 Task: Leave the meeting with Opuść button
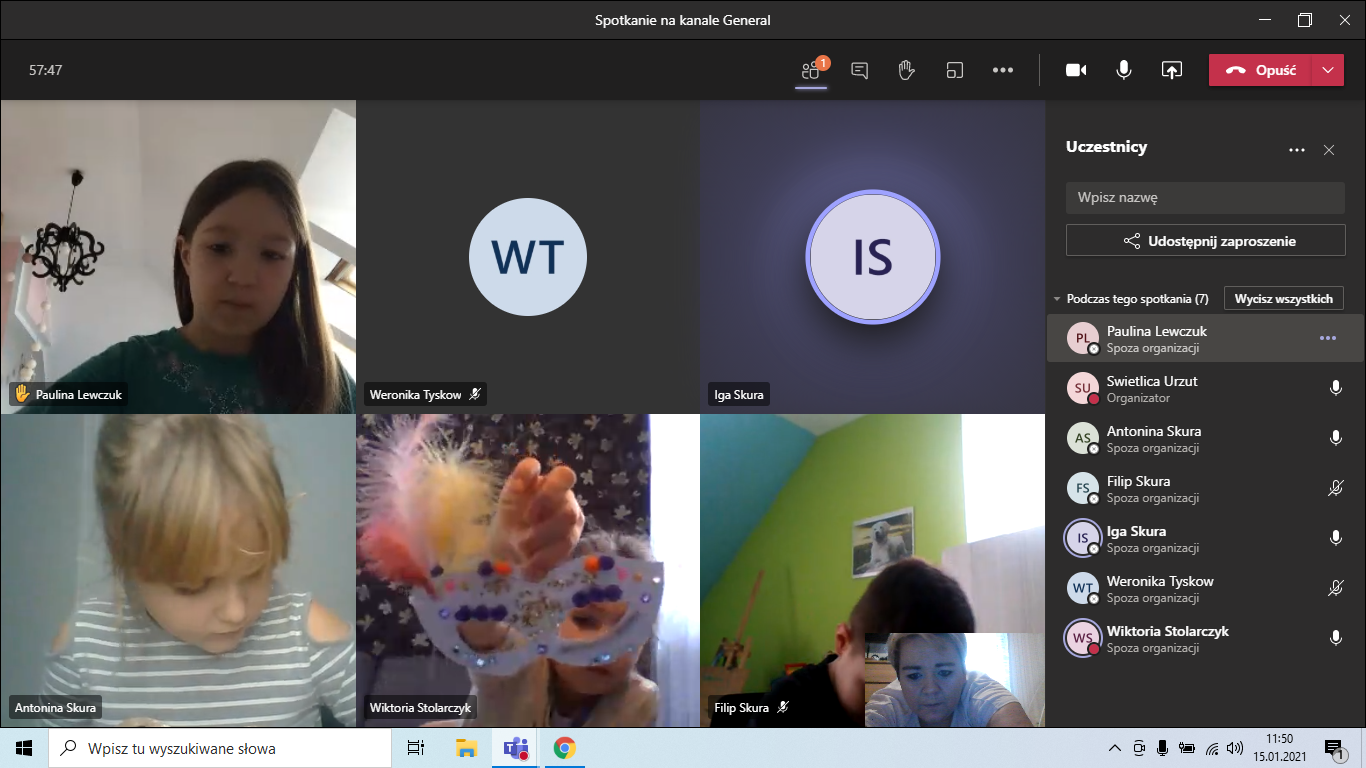click(1260, 70)
